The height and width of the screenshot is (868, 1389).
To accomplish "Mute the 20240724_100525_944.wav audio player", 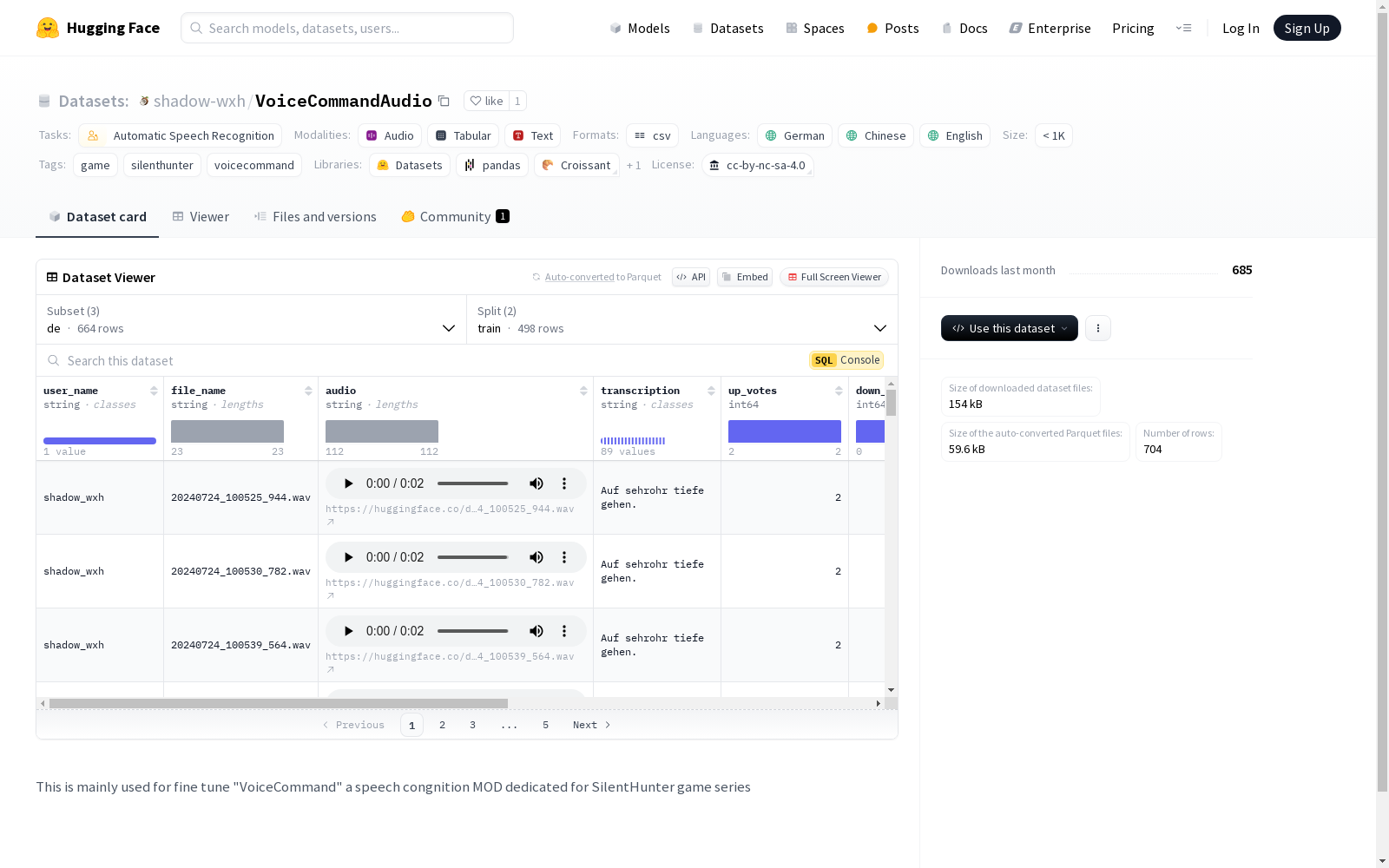I will coord(537,483).
